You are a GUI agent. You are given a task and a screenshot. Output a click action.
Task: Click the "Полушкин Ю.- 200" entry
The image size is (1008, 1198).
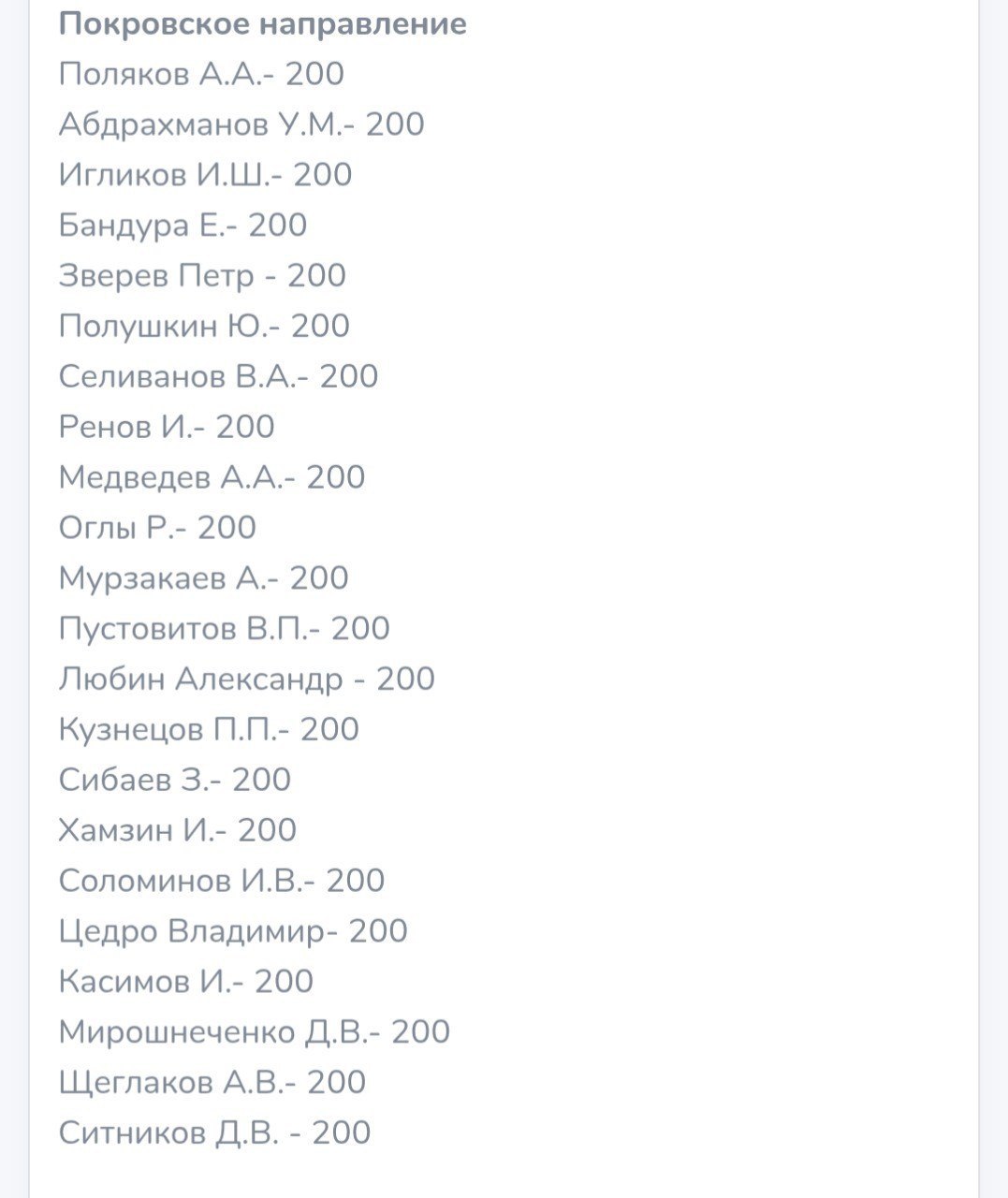coord(204,327)
